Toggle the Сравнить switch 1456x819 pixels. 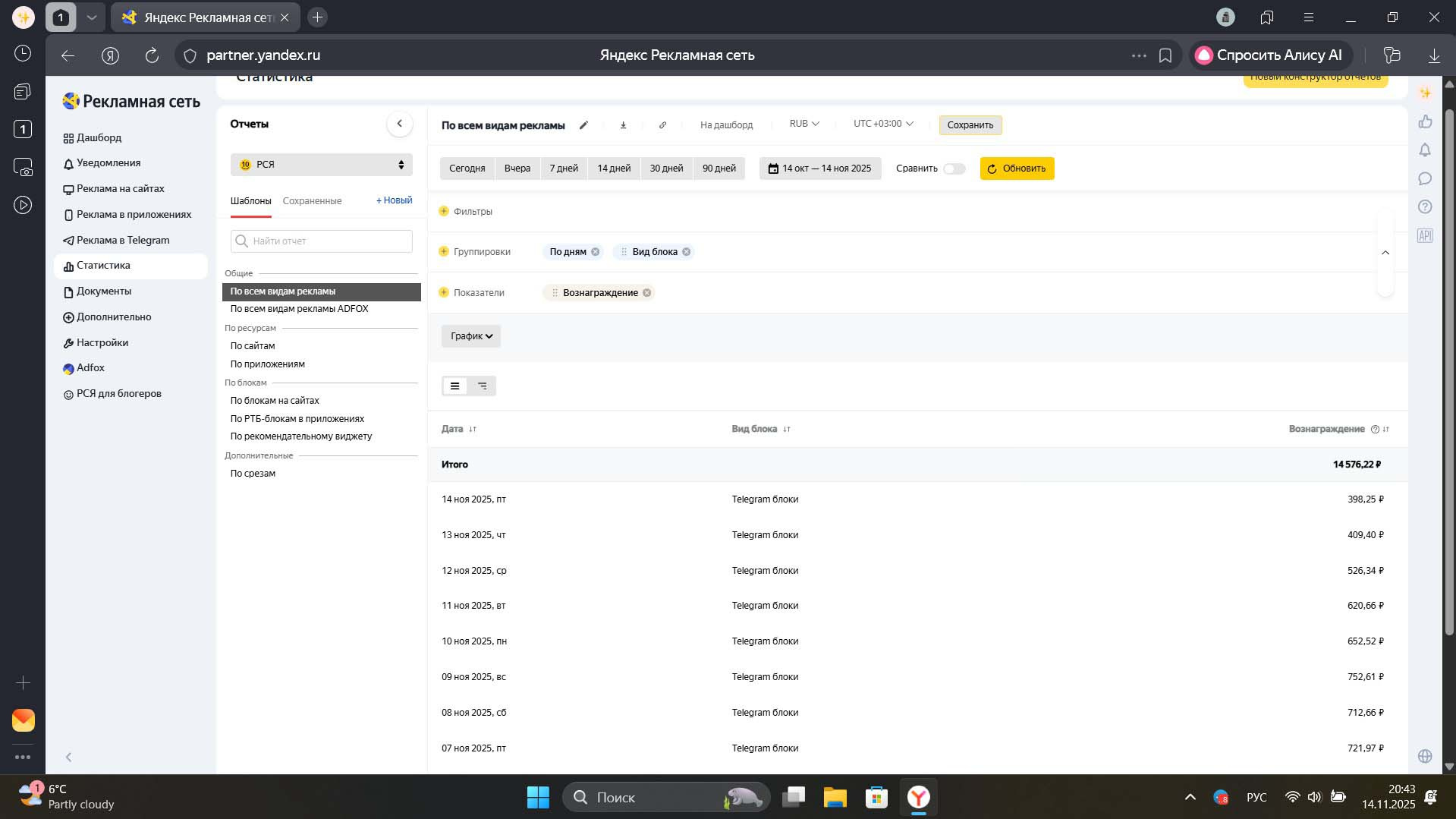click(954, 169)
